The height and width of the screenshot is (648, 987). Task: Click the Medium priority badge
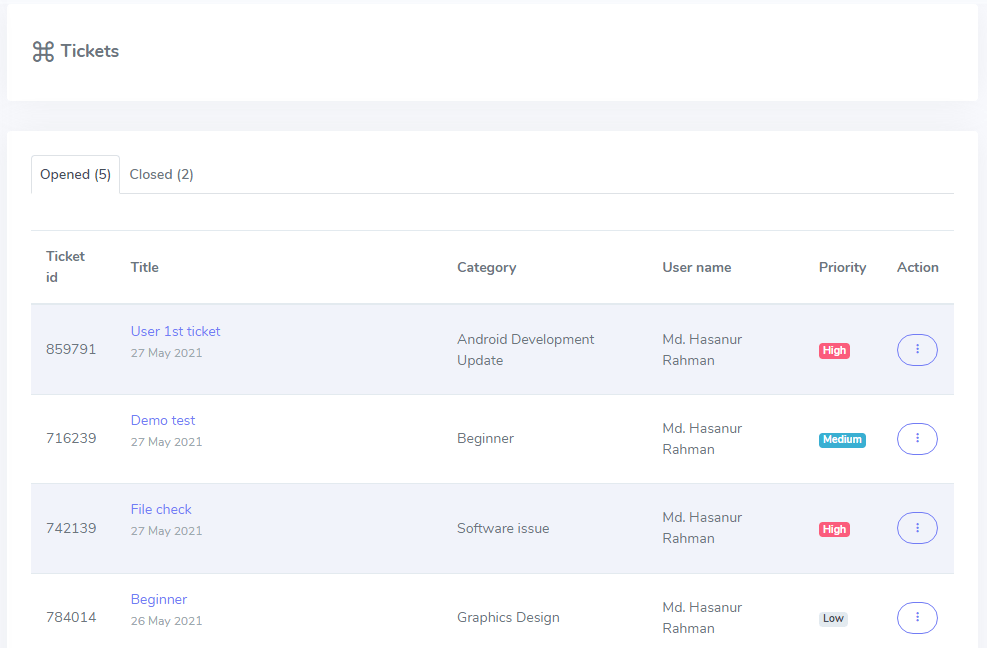[x=842, y=440]
